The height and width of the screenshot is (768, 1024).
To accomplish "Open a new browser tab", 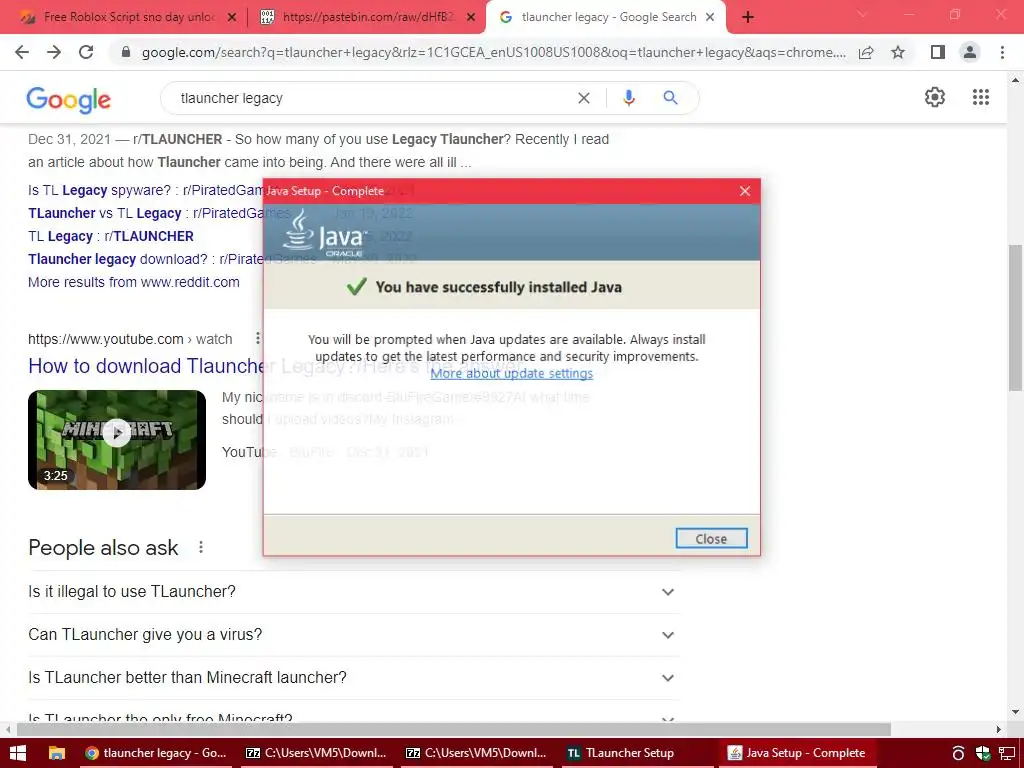I will coord(748,17).
